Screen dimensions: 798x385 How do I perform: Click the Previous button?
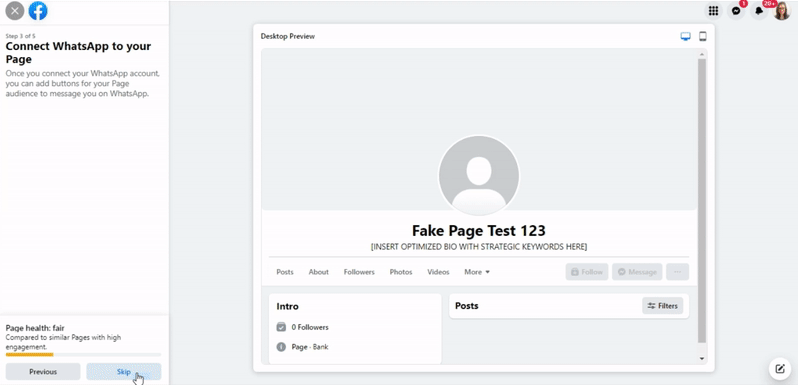coord(43,372)
